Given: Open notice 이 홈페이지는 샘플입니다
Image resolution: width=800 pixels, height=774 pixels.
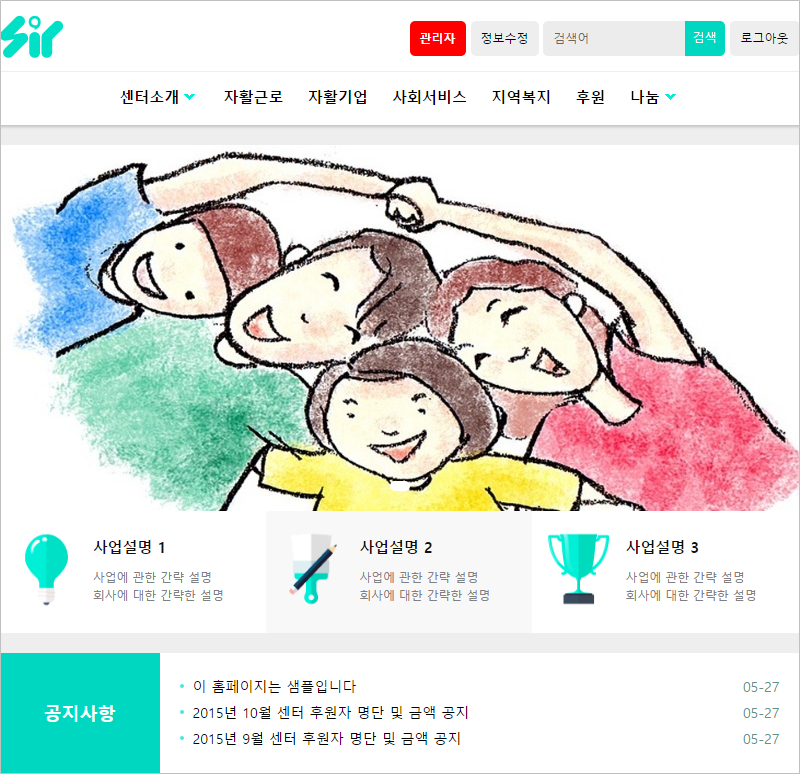Looking at the screenshot, I should click(274, 686).
